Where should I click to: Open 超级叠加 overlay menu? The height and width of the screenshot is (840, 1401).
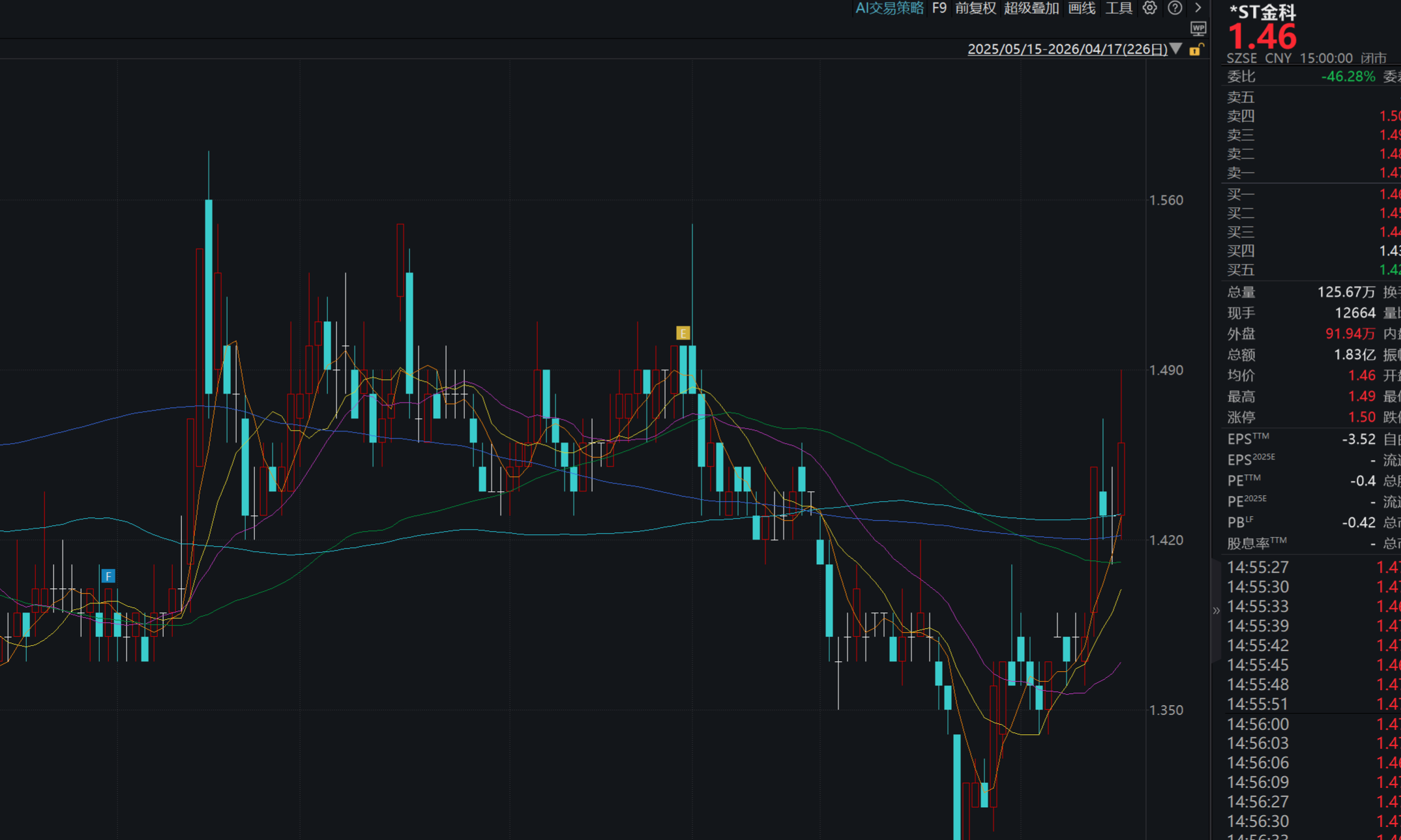pos(1031,8)
